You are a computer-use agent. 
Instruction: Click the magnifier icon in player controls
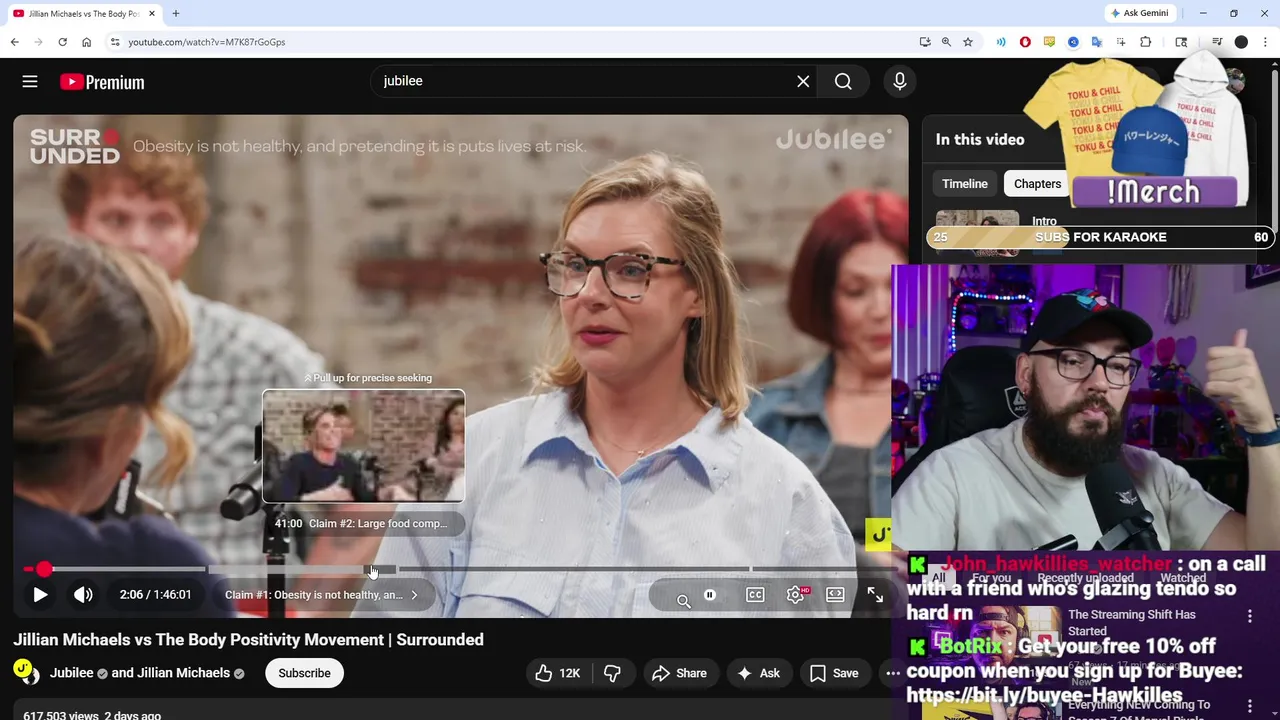click(683, 601)
